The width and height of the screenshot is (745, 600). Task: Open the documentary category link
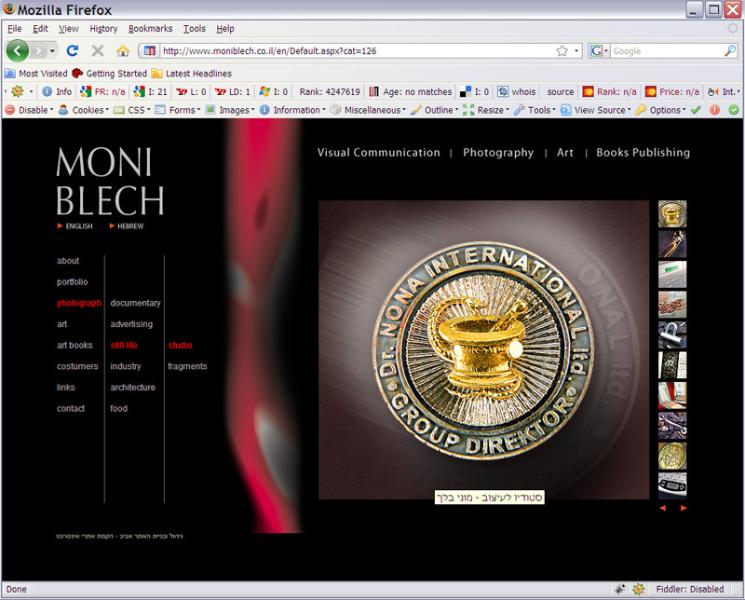point(135,303)
